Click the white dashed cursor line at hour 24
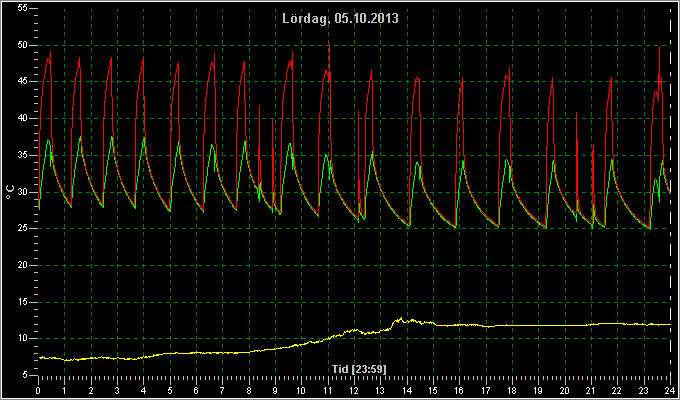Viewport: 680px width, 400px height. click(x=670, y=193)
